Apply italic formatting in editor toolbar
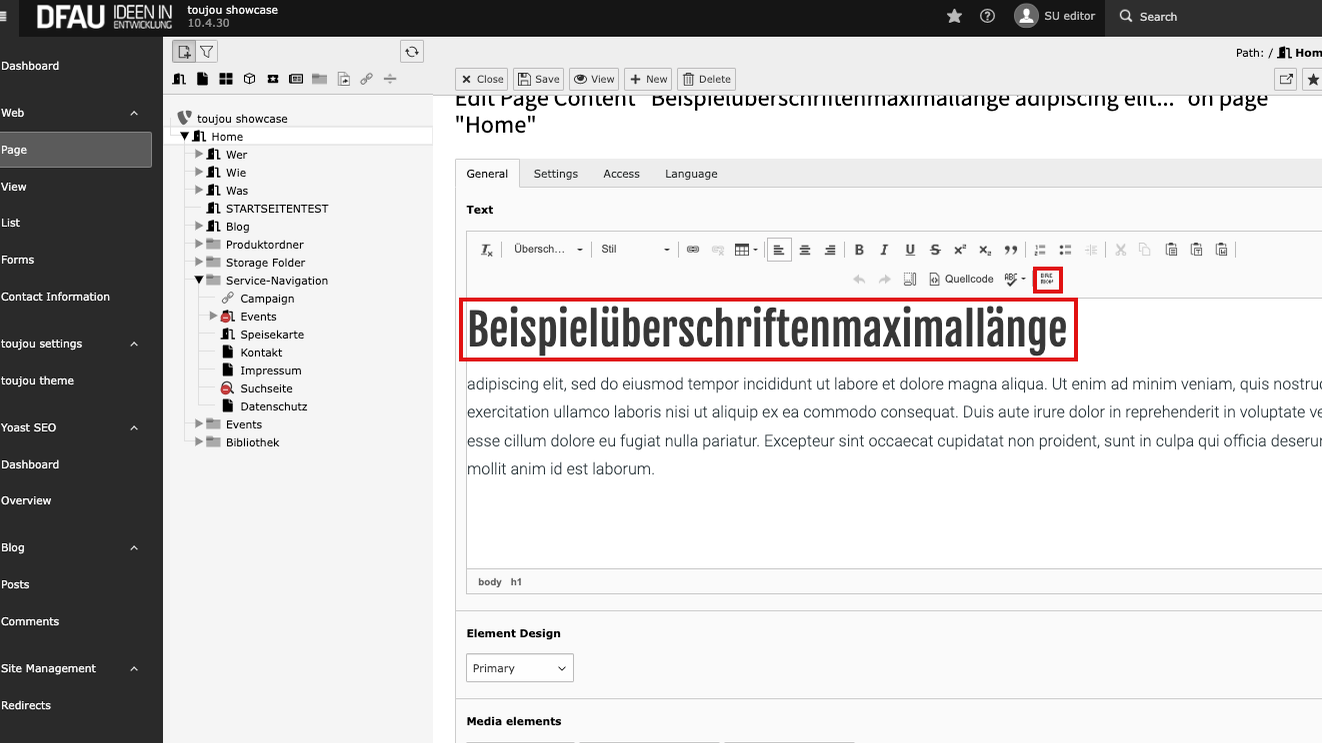 [884, 250]
